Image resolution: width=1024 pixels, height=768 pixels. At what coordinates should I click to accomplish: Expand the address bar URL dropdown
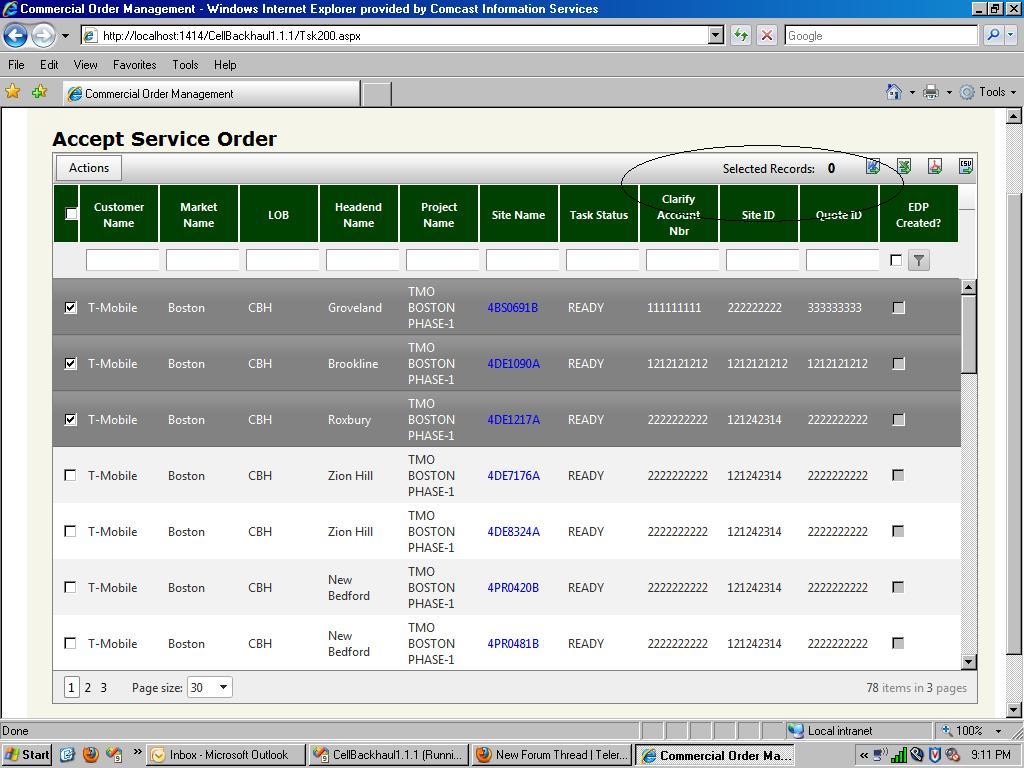point(716,35)
